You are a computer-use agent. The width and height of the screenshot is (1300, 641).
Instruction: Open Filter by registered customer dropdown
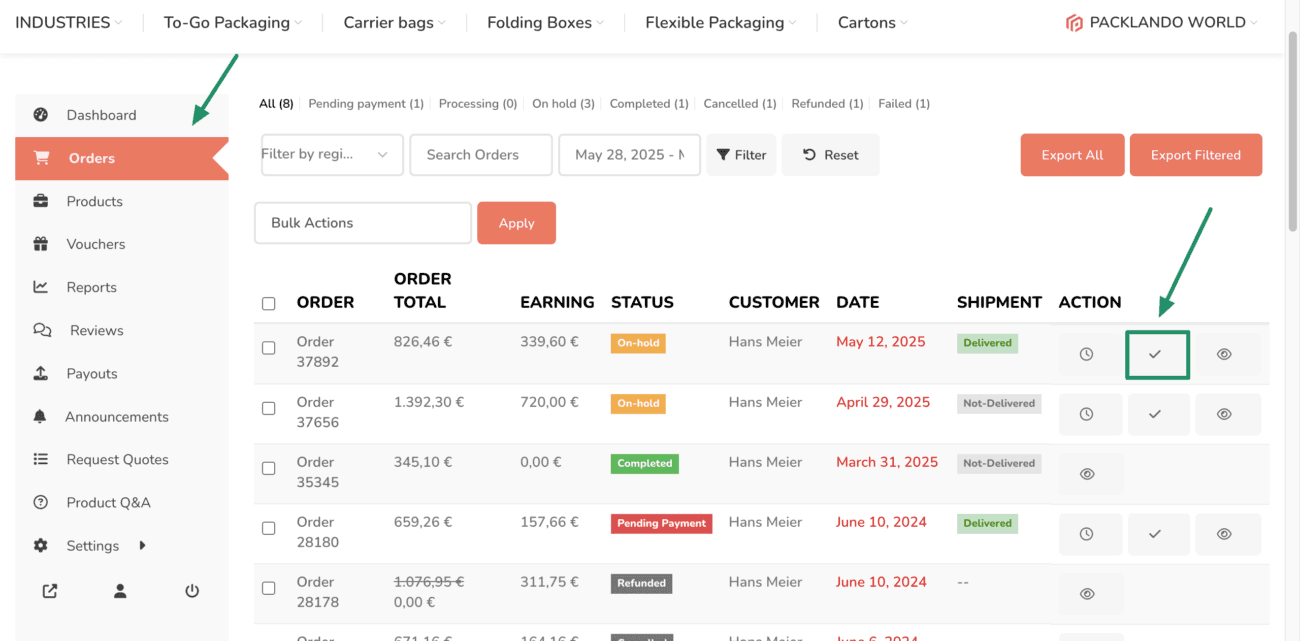tap(332, 155)
